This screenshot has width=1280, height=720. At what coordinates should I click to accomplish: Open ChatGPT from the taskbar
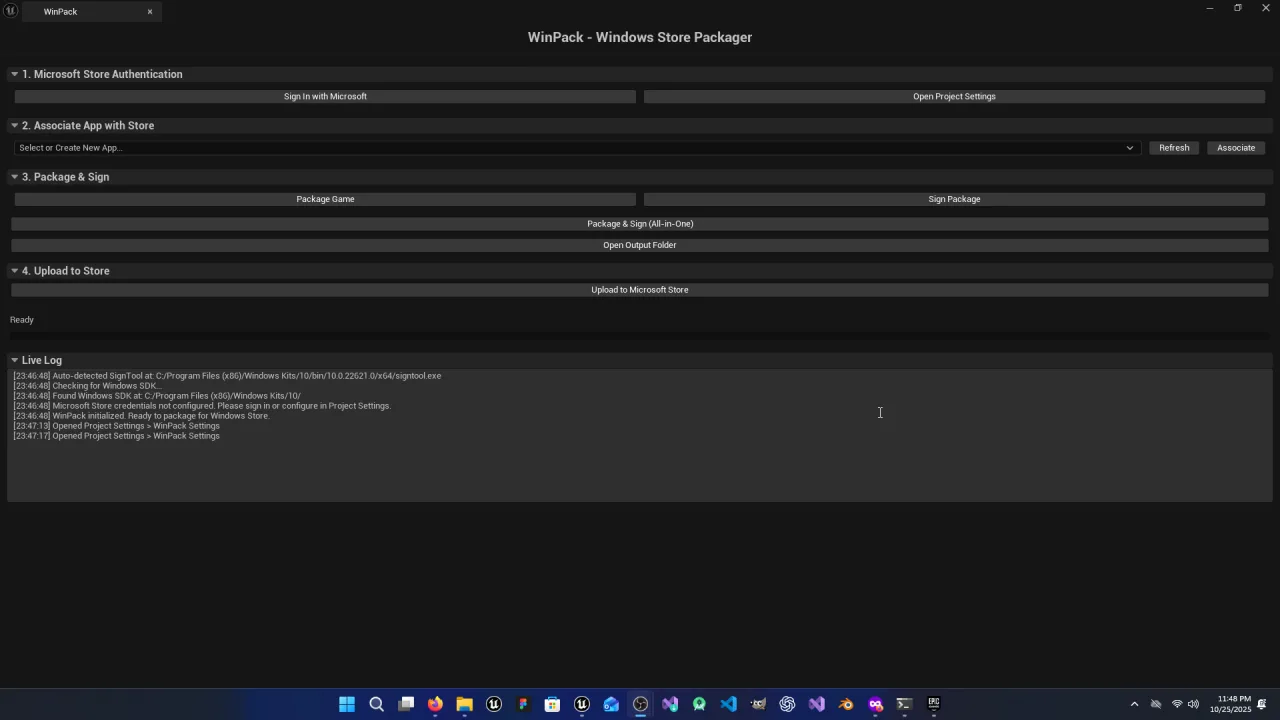click(787, 704)
